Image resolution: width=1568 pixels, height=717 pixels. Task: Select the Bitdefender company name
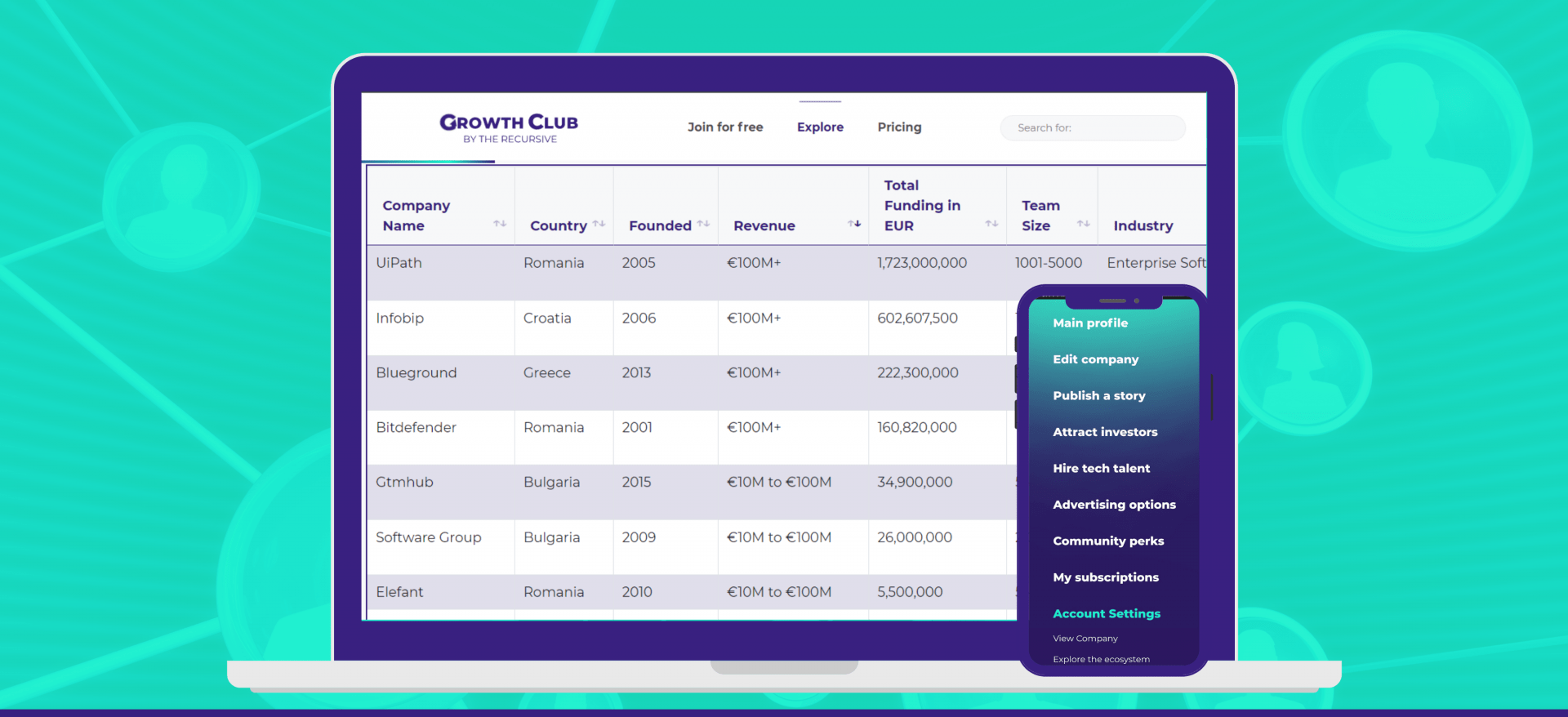(416, 428)
